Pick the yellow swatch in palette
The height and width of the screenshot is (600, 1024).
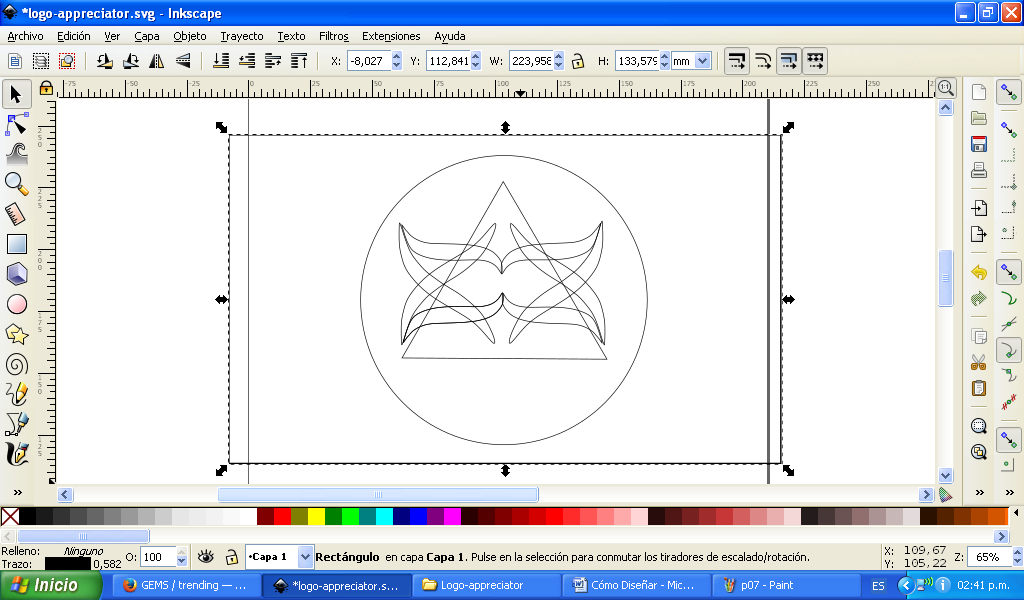pos(316,516)
